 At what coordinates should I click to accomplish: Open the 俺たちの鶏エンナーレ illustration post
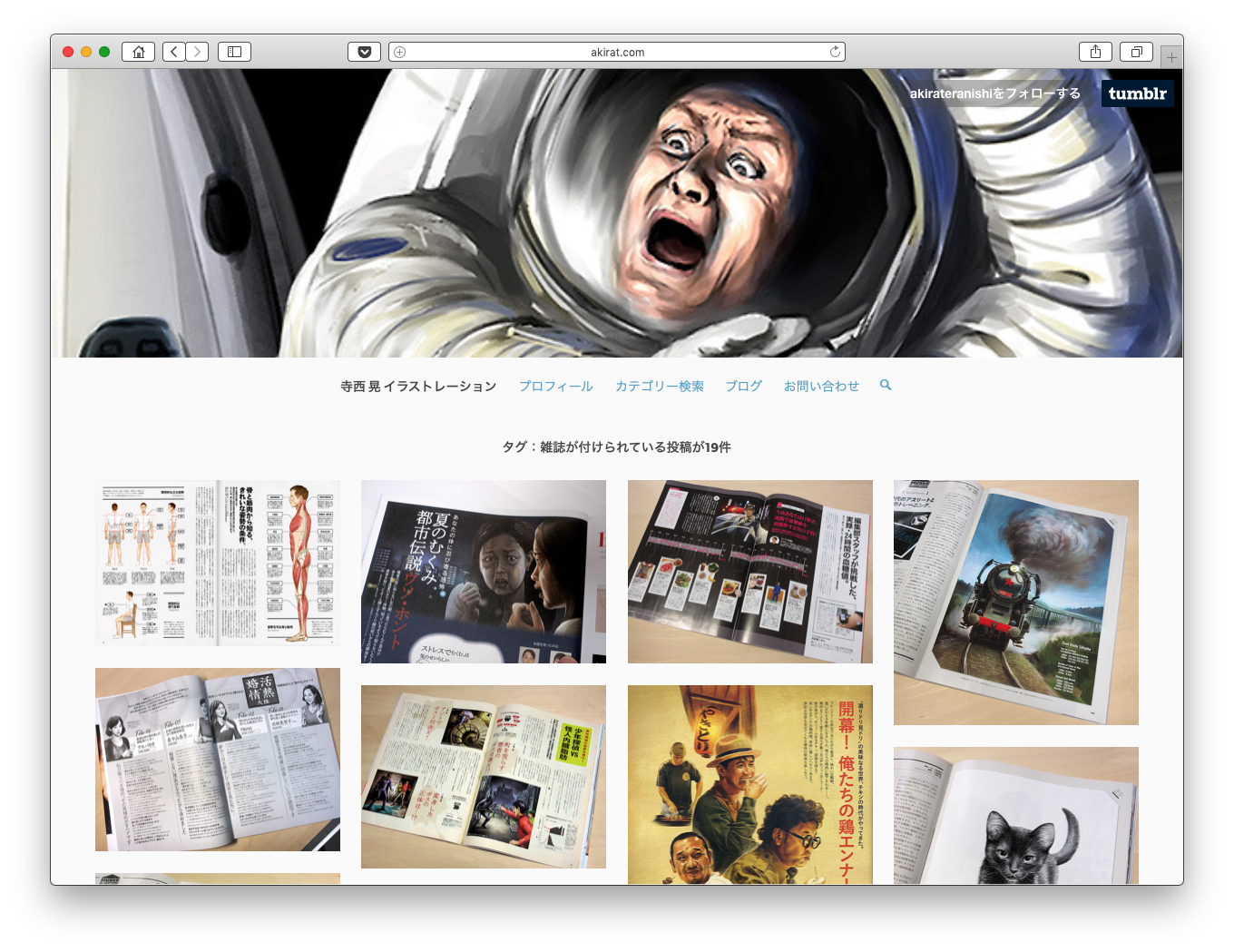point(750,785)
